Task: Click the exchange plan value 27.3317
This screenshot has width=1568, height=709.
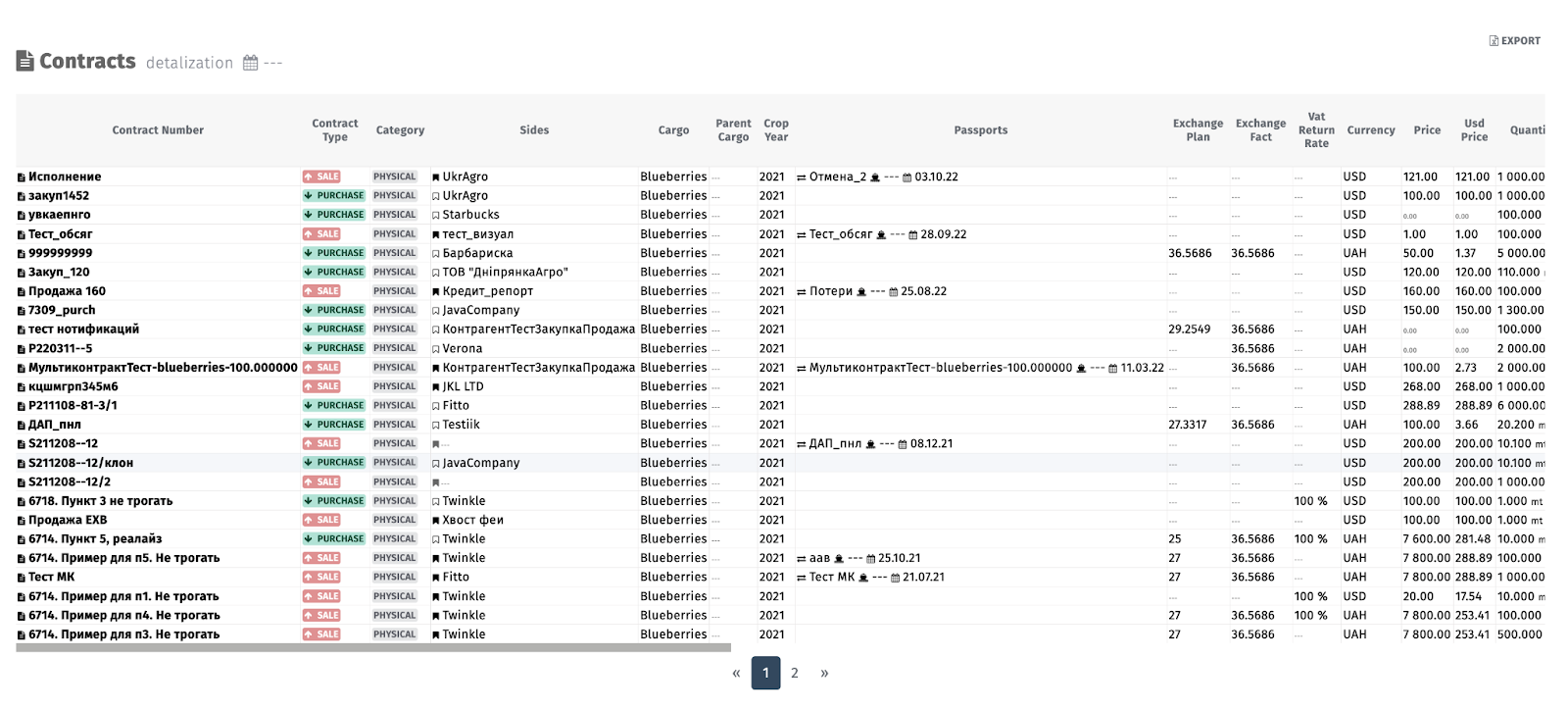Action: [x=1188, y=426]
